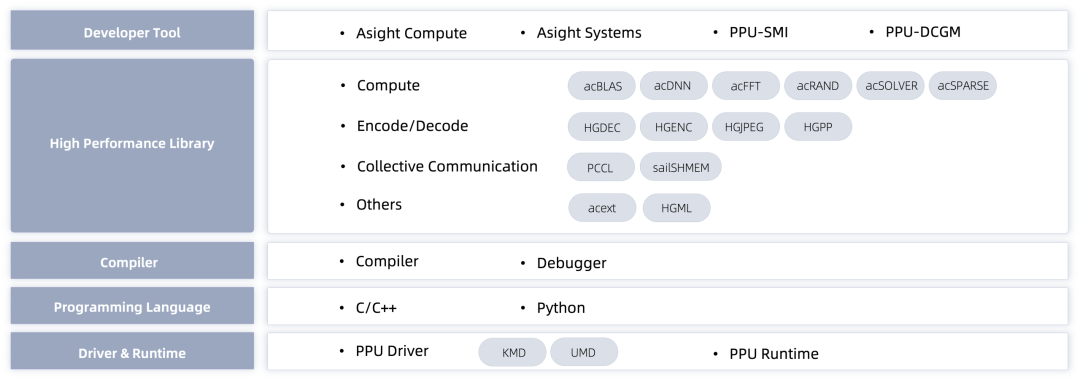Image resolution: width=1080 pixels, height=380 pixels.
Task: Click the acFFT pill
Action: [x=746, y=86]
